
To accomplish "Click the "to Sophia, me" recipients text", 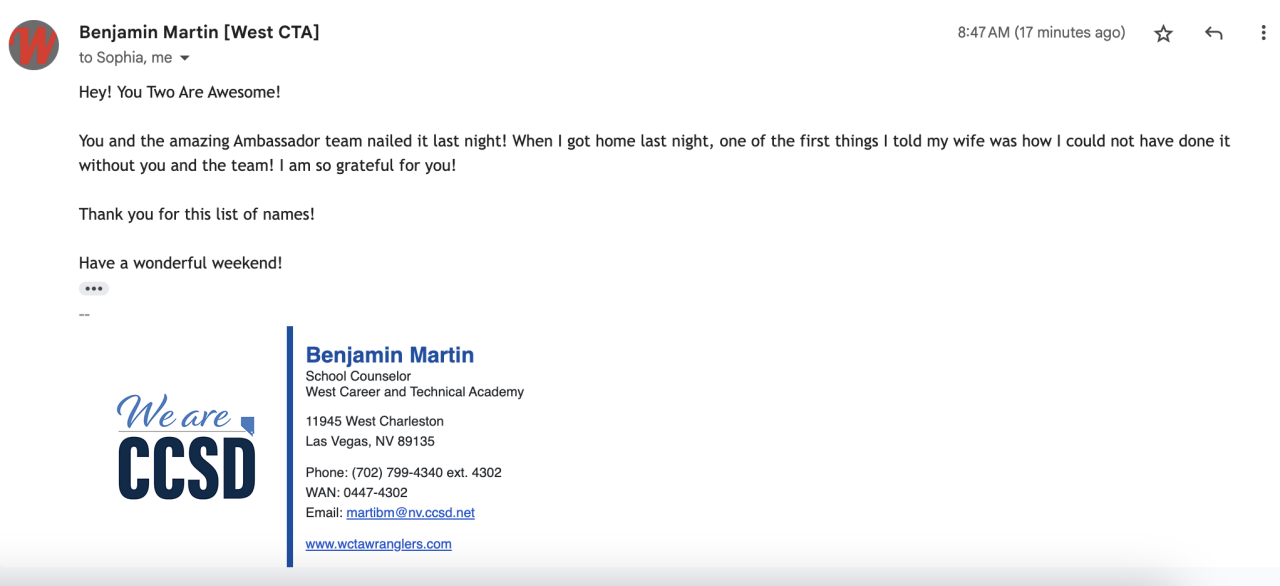I will click(x=125, y=58).
